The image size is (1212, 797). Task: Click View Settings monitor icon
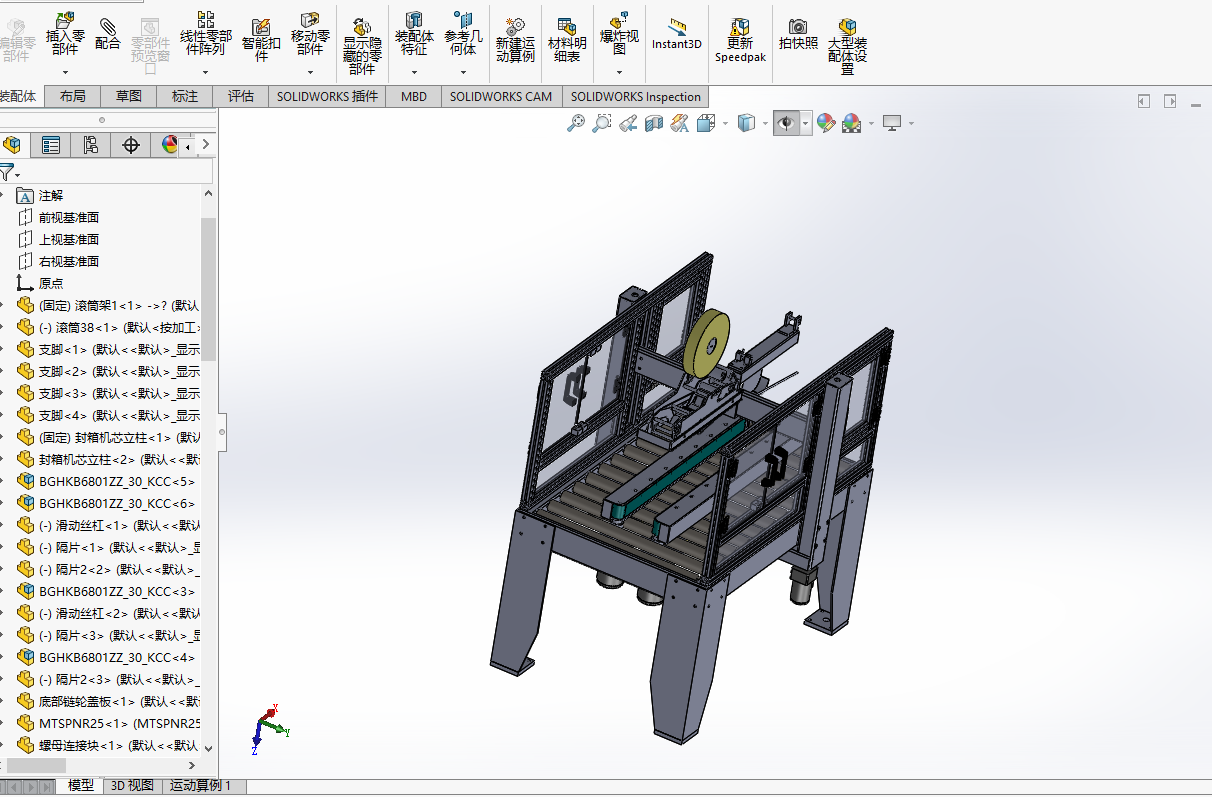[x=892, y=123]
